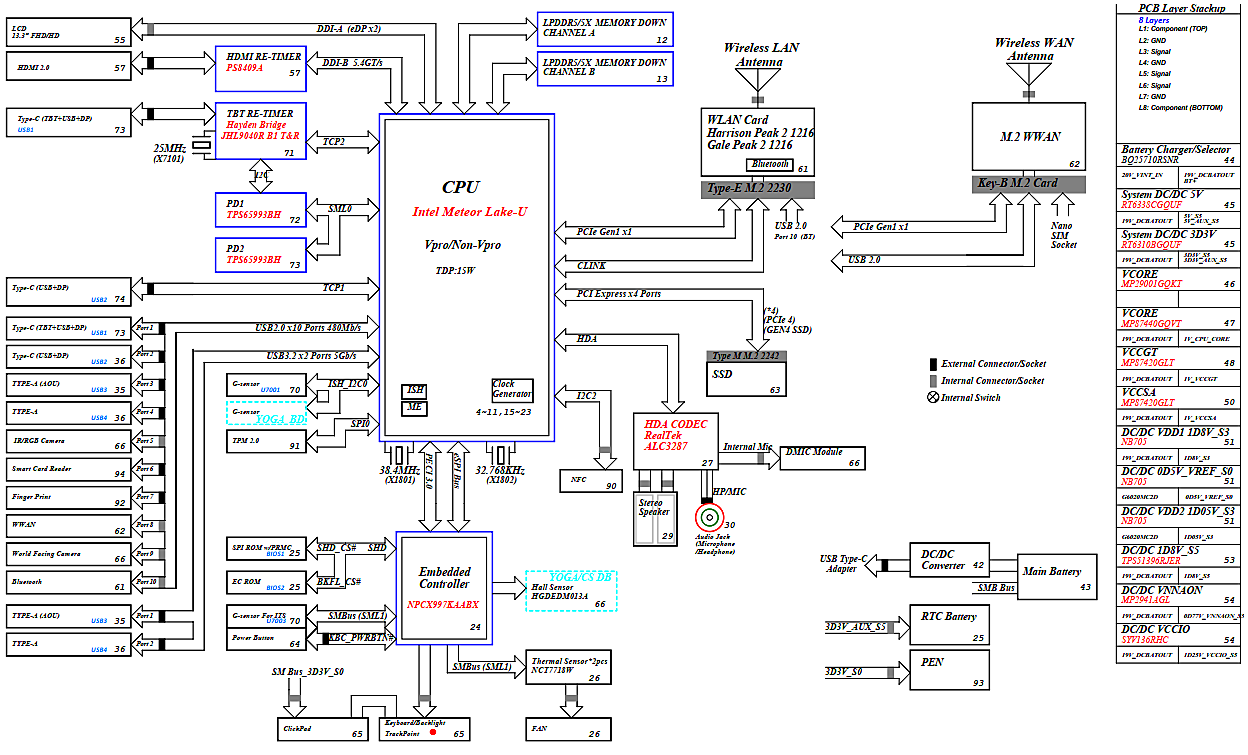This screenshot has height=755, width=1248.
Task: Click the Battery Charger BQ25710RSNR entry
Action: 1178,154
